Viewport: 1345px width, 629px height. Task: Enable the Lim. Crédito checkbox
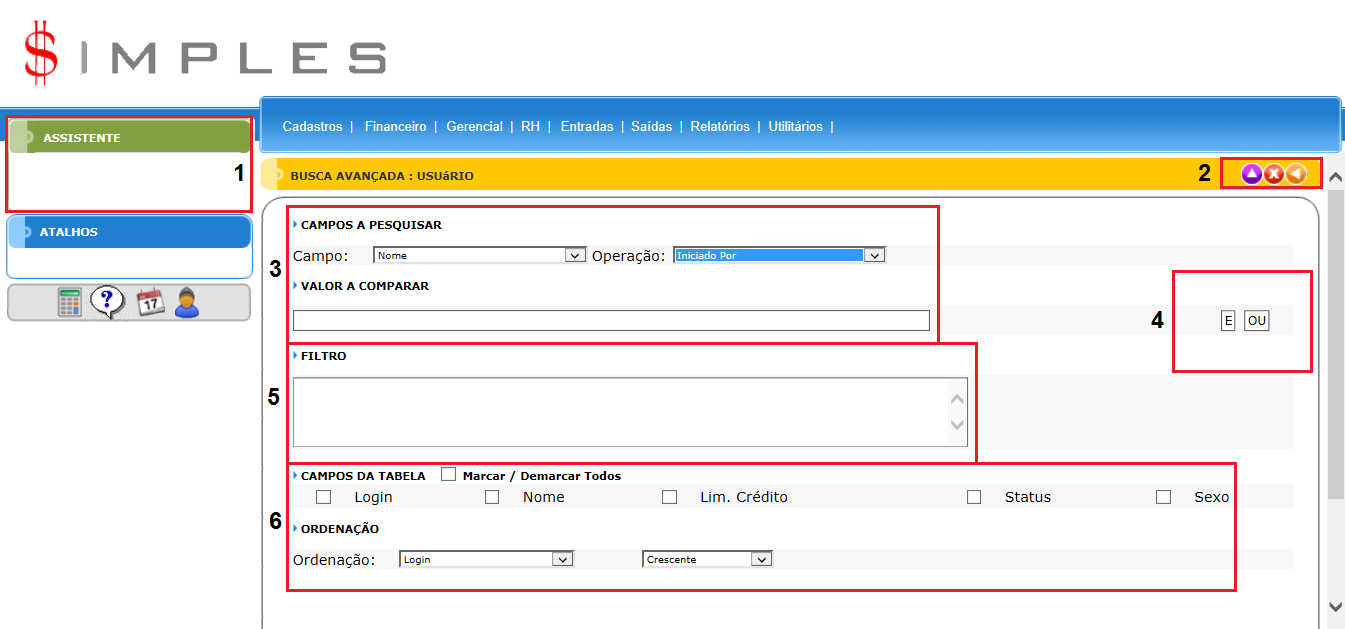pos(669,497)
